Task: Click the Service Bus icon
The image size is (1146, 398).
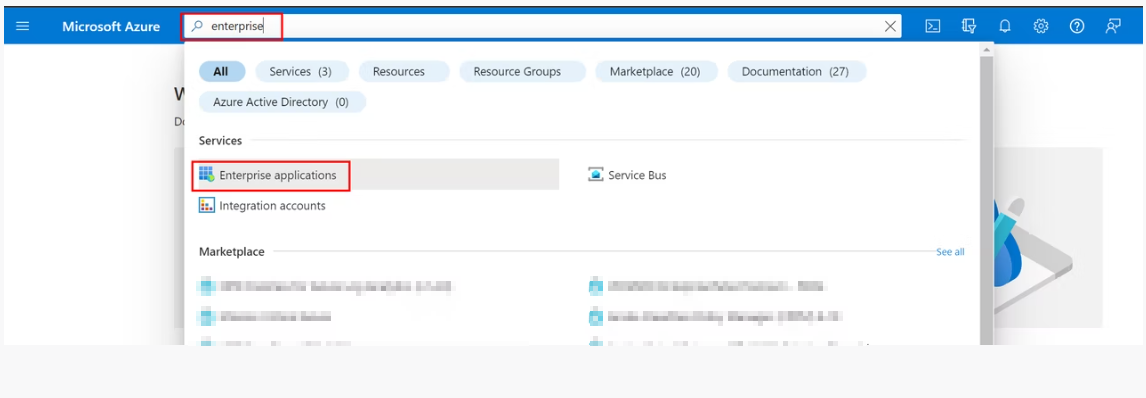Action: 596,175
